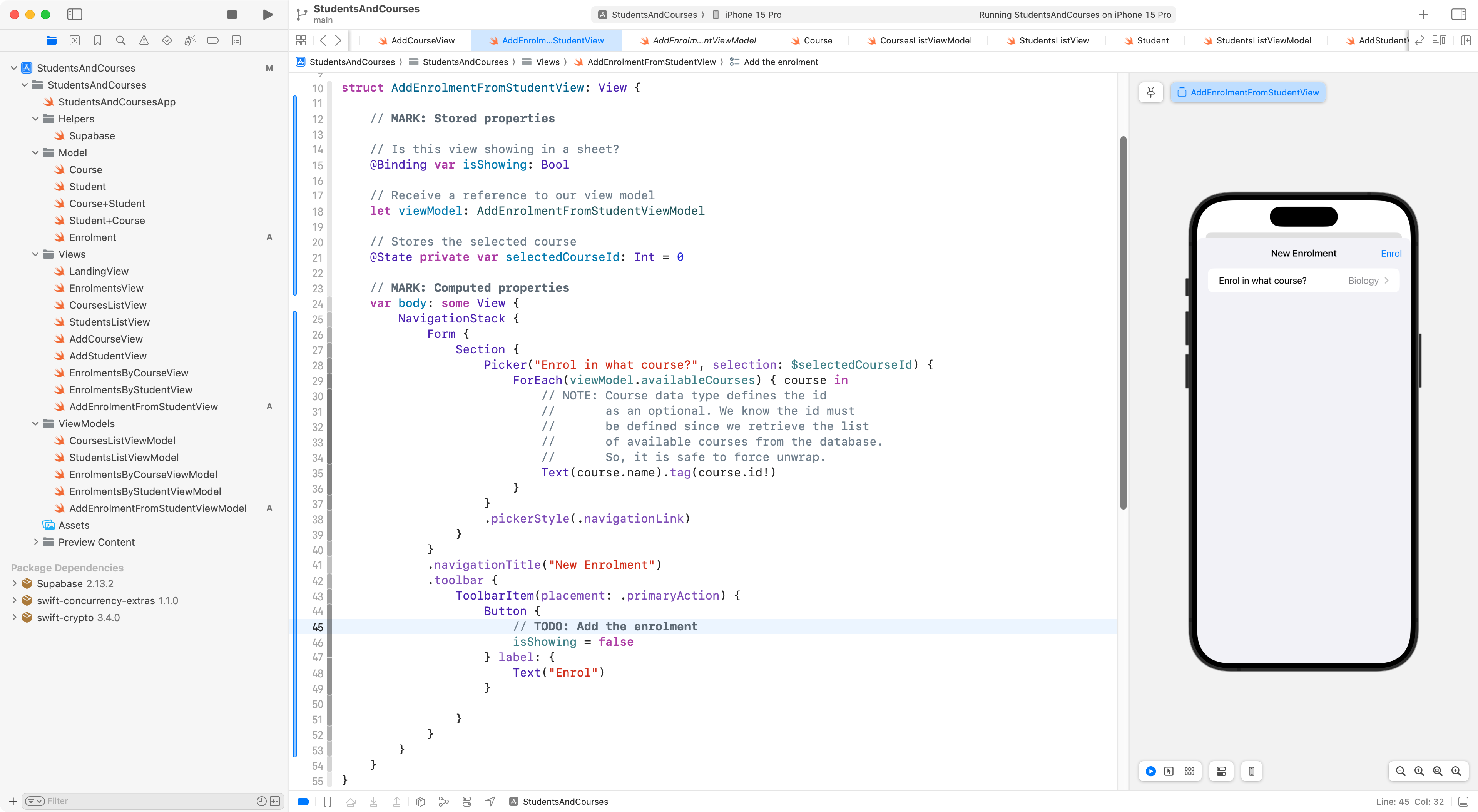Image resolution: width=1478 pixels, height=812 pixels.
Task: Open the Issue navigator warning icon
Action: 144,40
